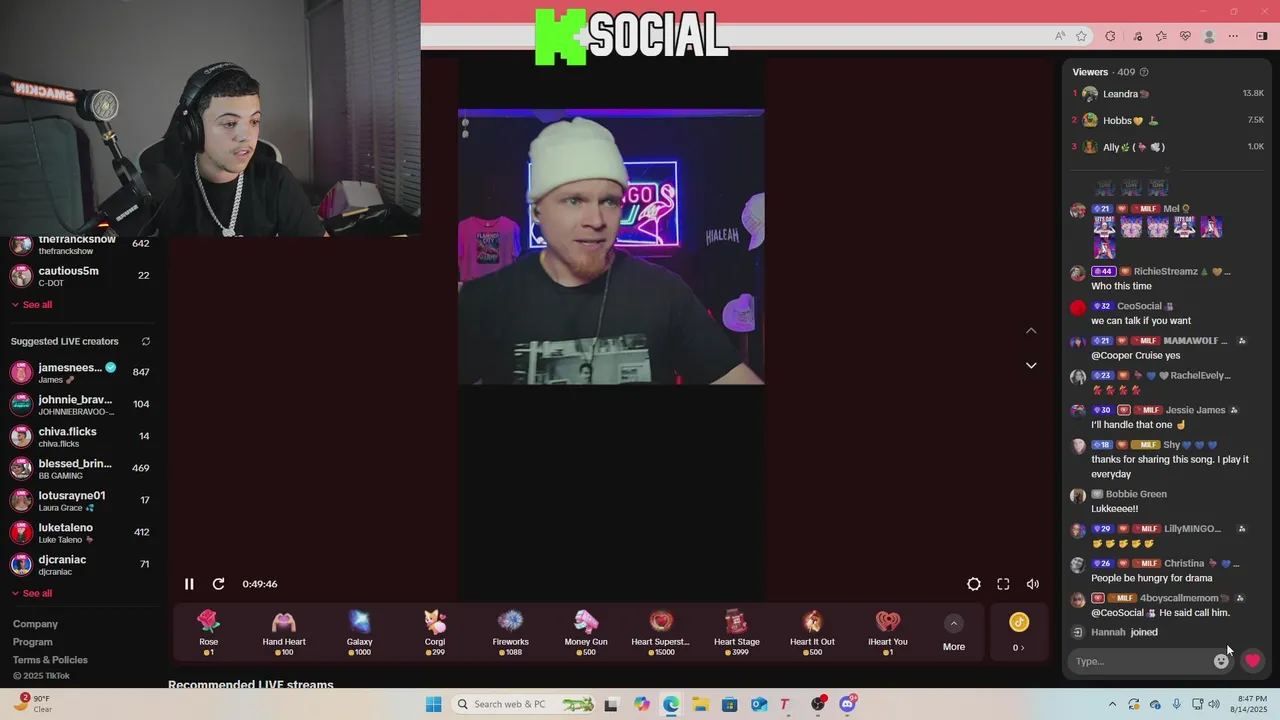Open the emoji picker in chat
The width and height of the screenshot is (1280, 720).
click(1221, 661)
